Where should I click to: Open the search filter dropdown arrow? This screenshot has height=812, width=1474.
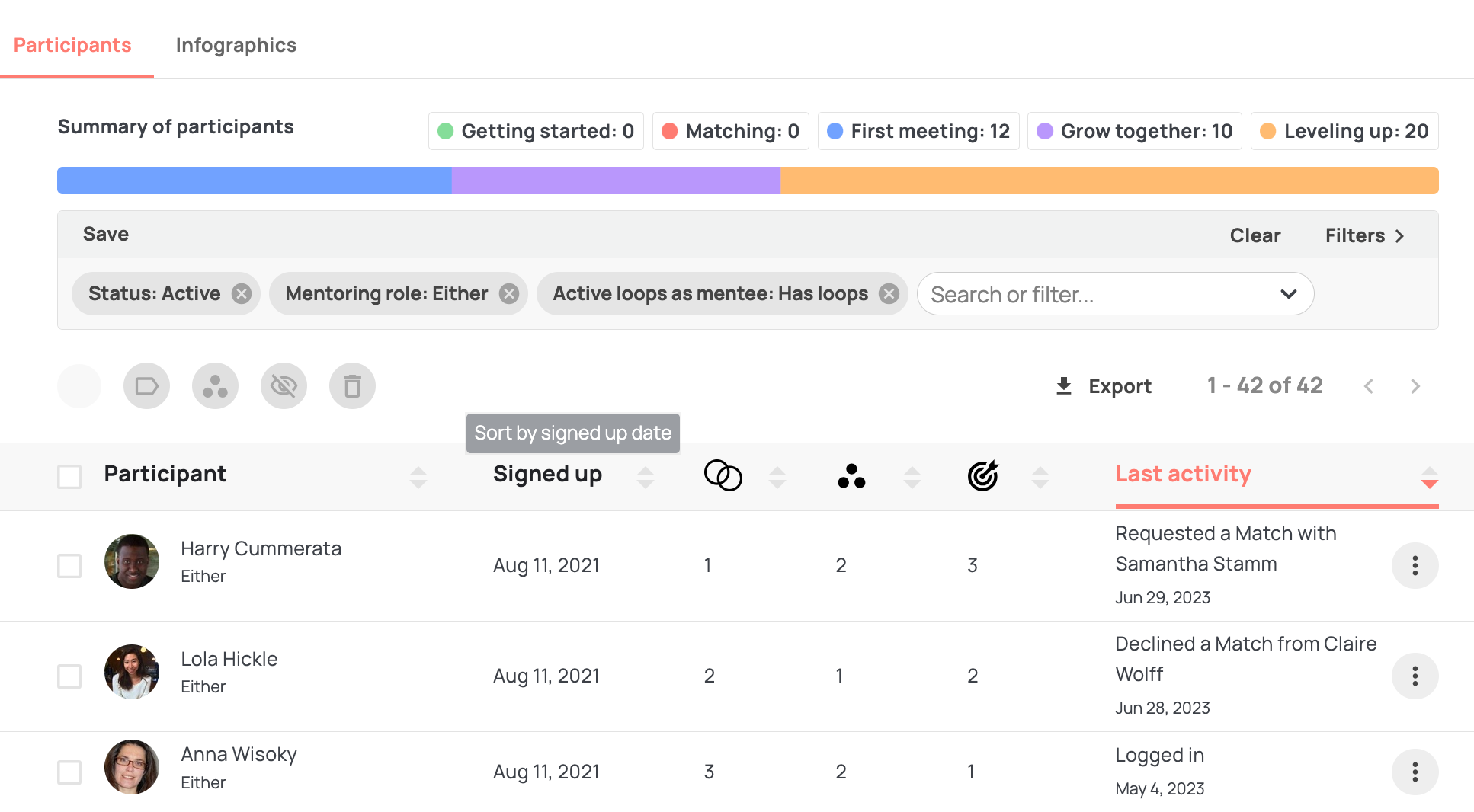tap(1289, 294)
